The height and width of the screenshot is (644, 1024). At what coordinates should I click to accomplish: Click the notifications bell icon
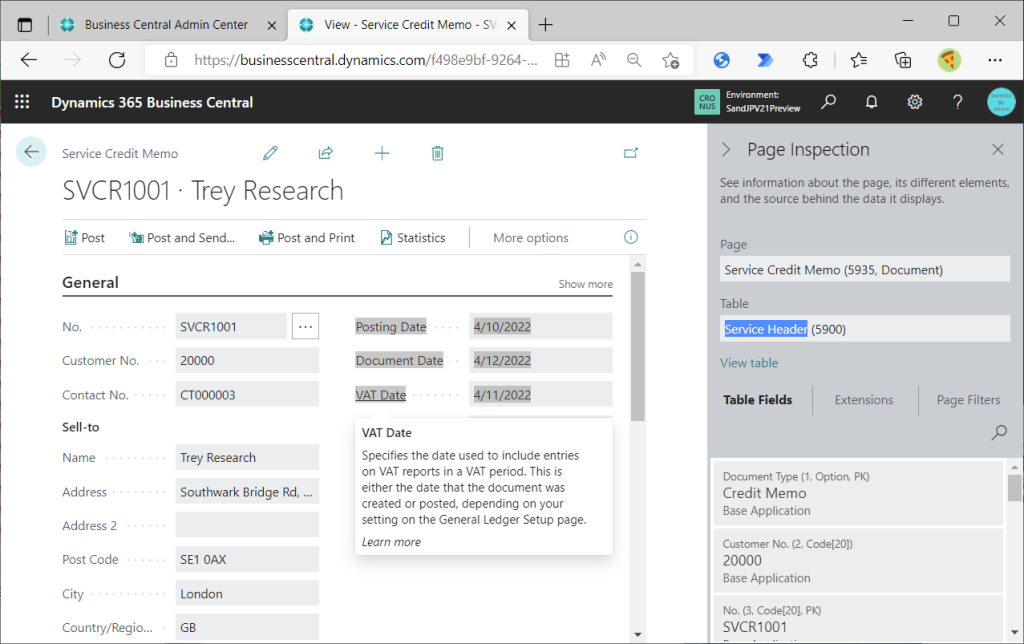pyautogui.click(x=871, y=102)
